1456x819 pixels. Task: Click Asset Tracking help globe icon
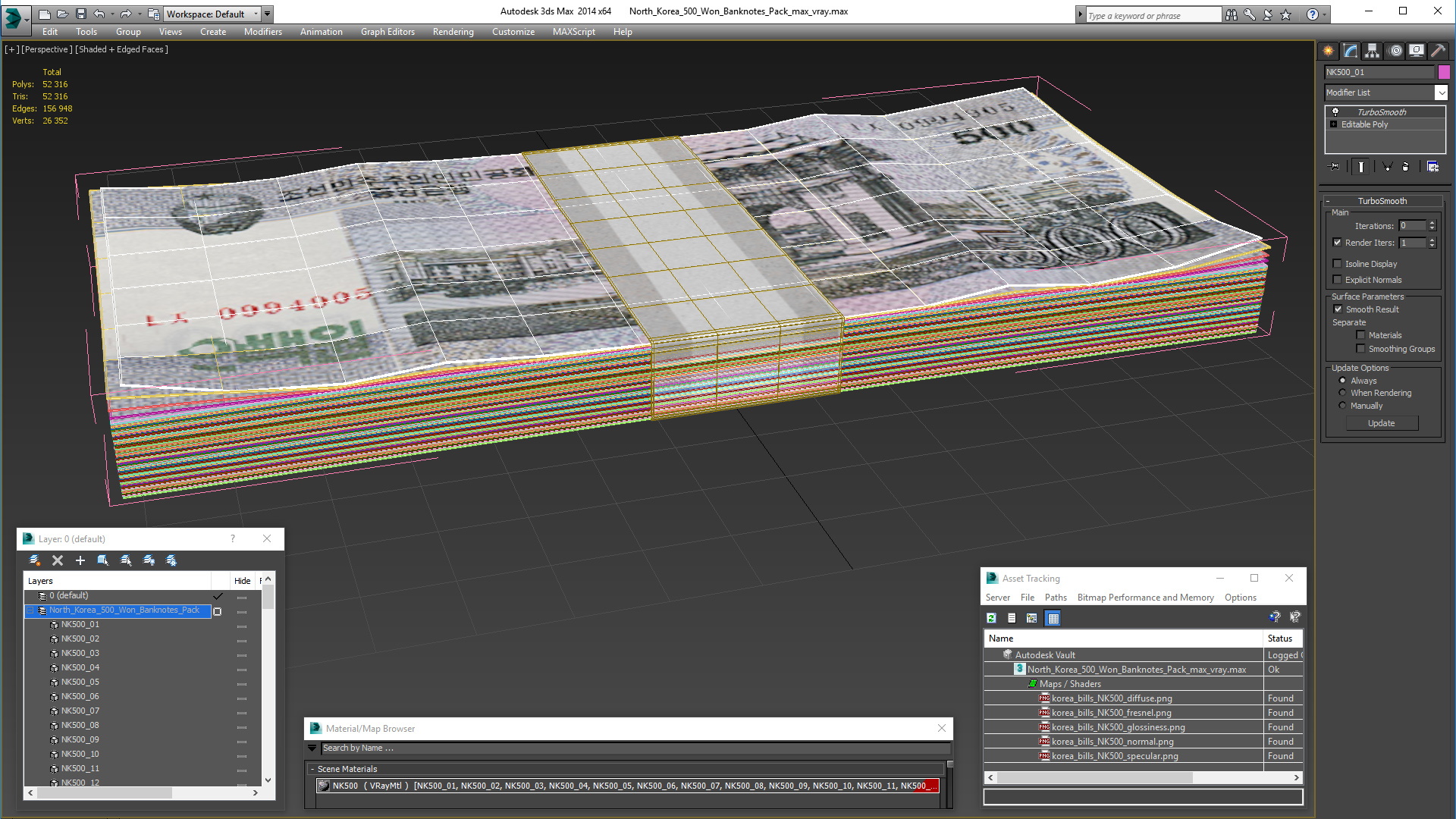coord(1274,617)
